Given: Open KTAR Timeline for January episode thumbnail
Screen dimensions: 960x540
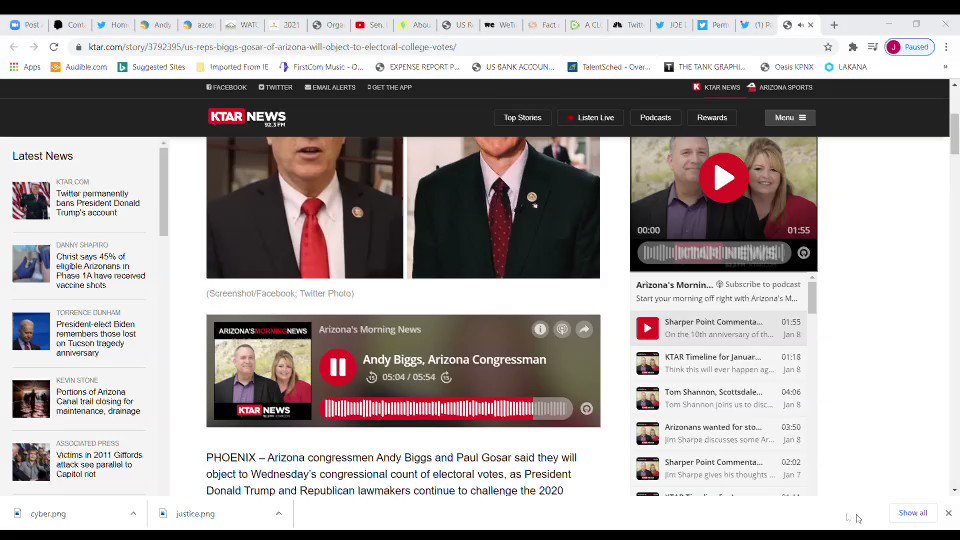Looking at the screenshot, I should (647, 363).
